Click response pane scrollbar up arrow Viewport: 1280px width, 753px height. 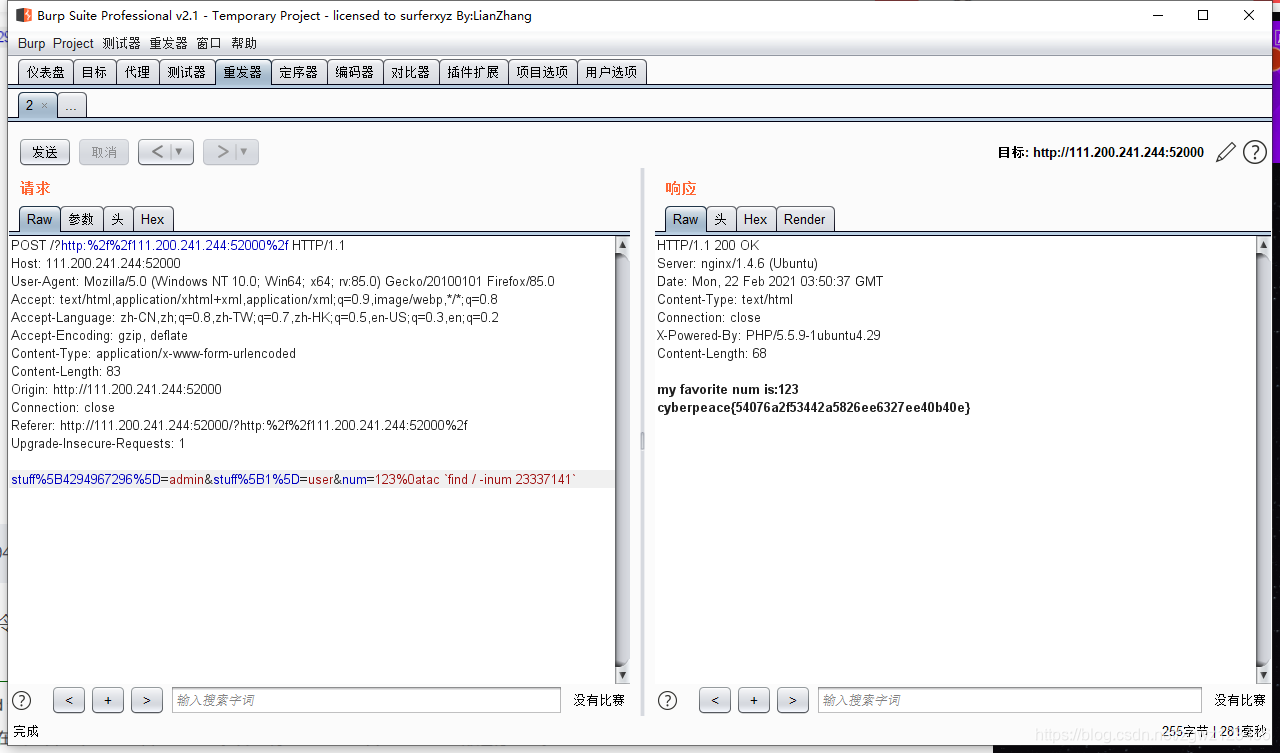[x=1263, y=245]
